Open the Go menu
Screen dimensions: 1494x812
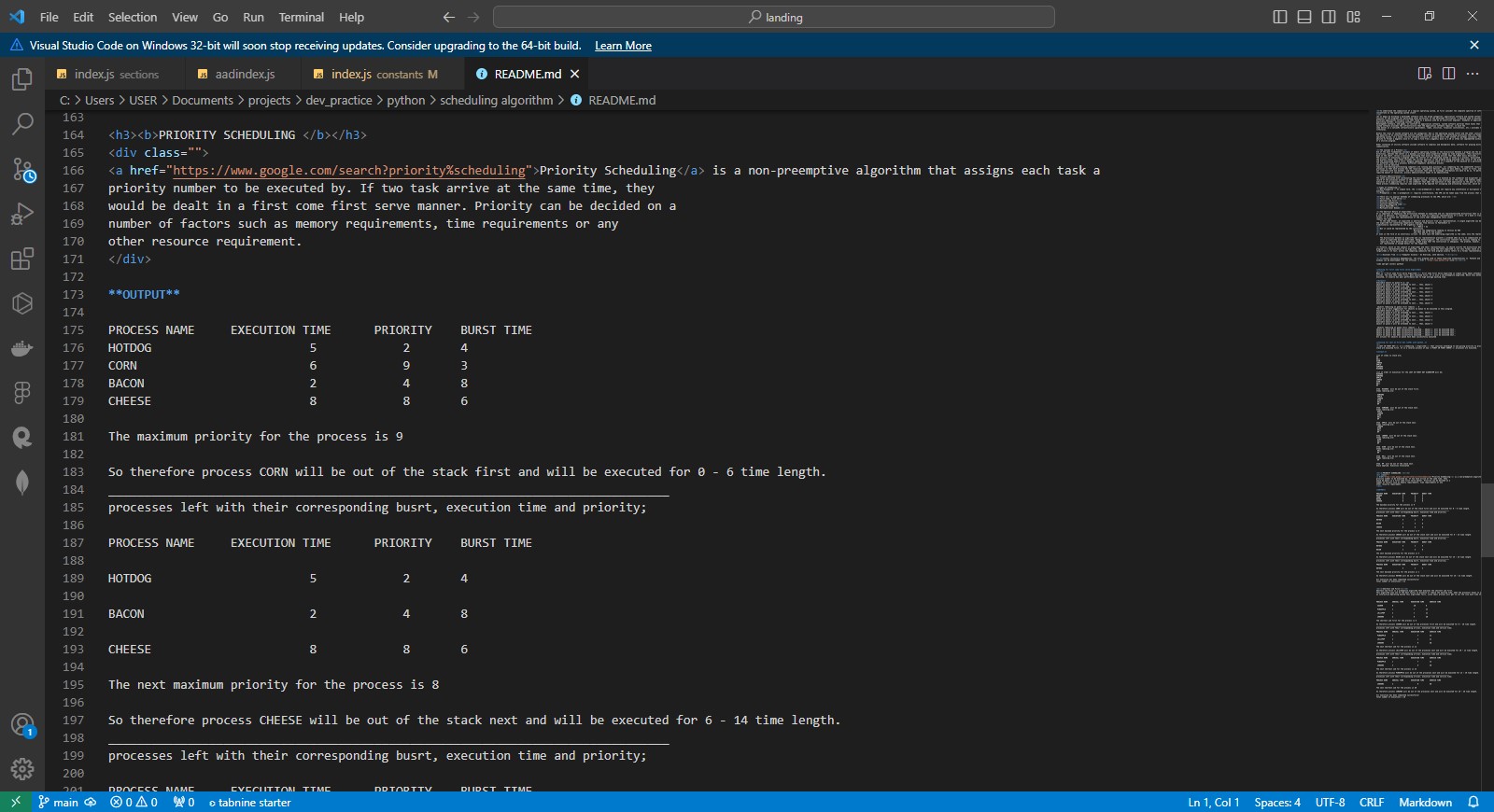[220, 17]
